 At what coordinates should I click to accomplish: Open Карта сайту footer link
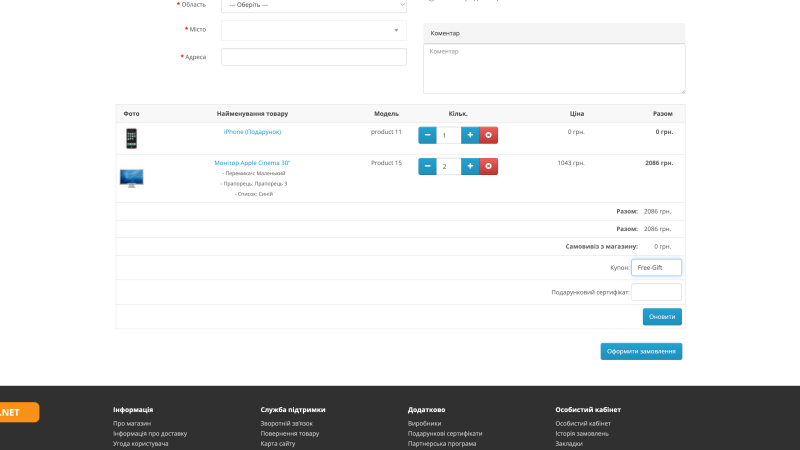[278, 444]
